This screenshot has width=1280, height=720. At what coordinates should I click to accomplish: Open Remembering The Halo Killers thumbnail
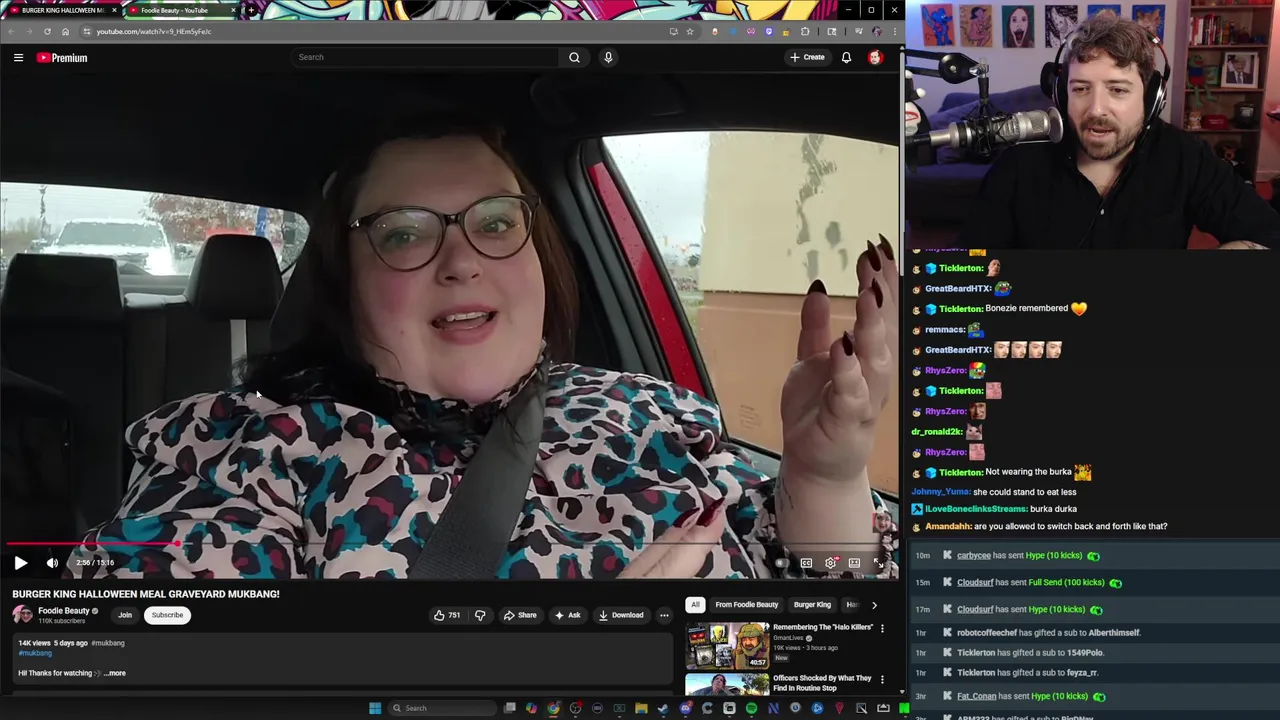[727, 646]
